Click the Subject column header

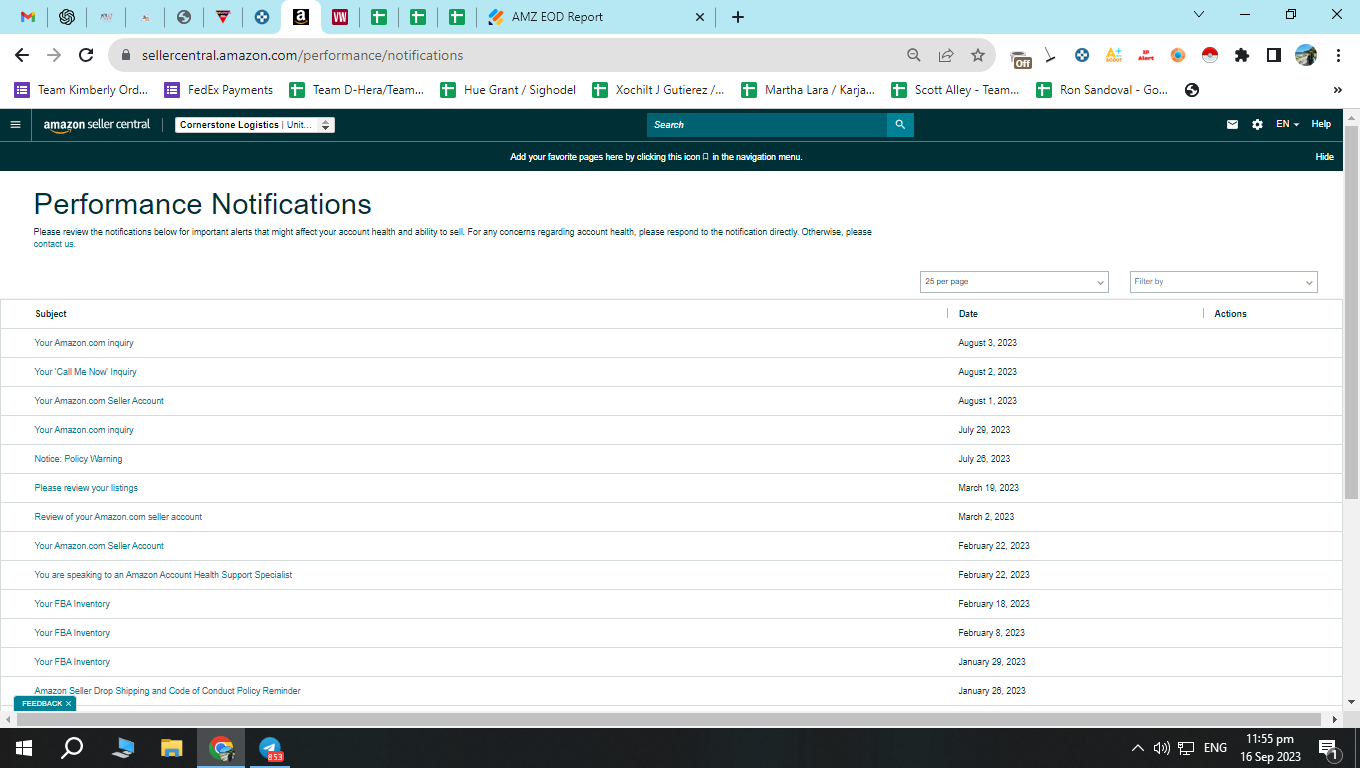[51, 314]
